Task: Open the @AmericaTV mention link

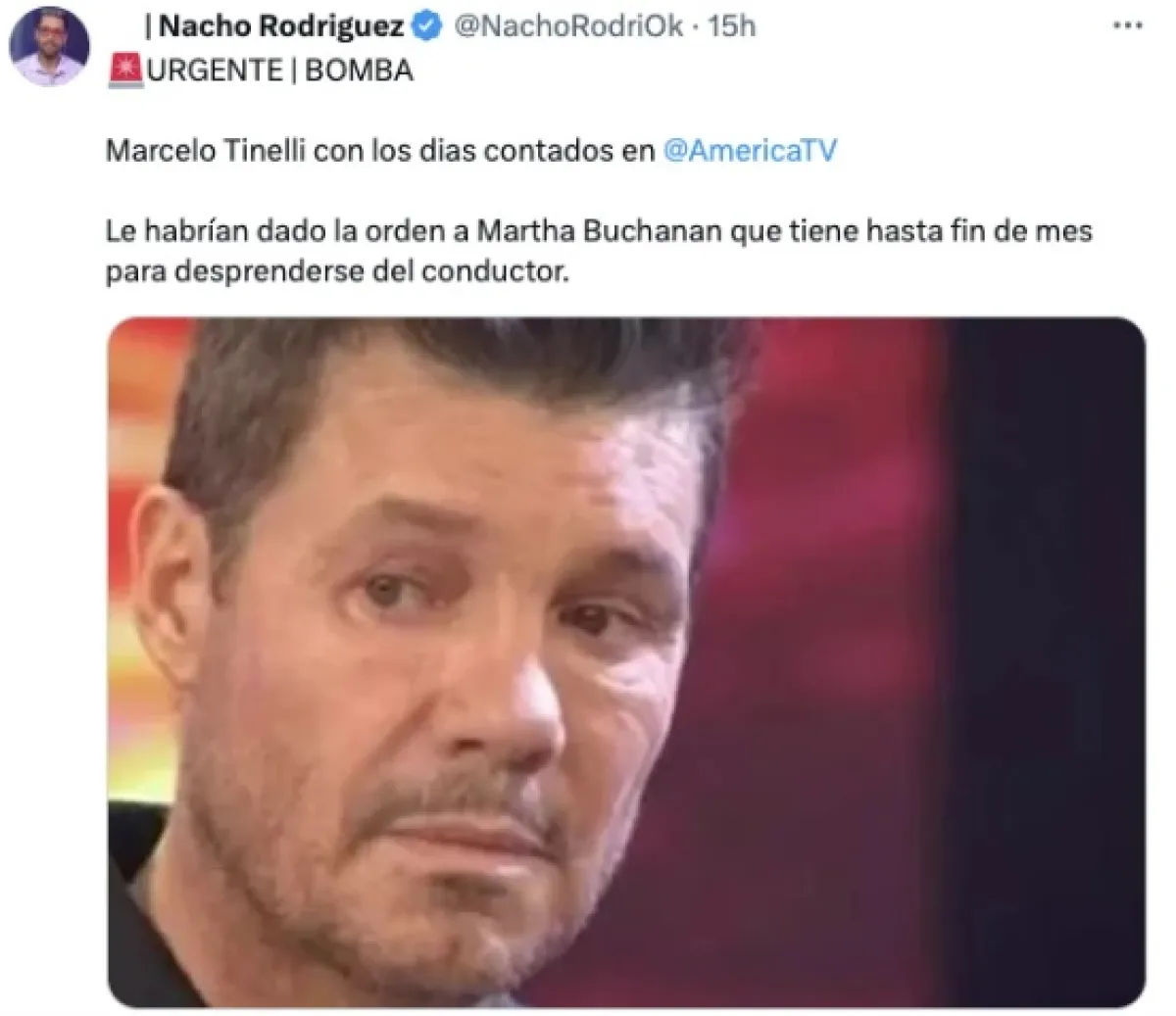Action: [750, 152]
